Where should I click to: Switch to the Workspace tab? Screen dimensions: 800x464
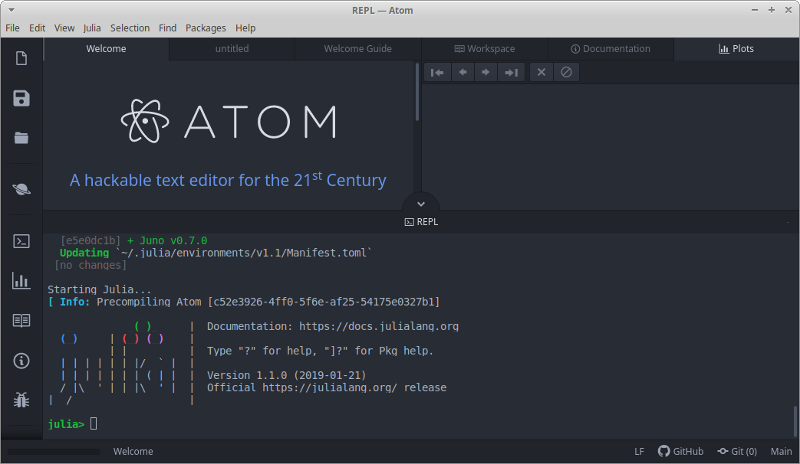(x=484, y=49)
